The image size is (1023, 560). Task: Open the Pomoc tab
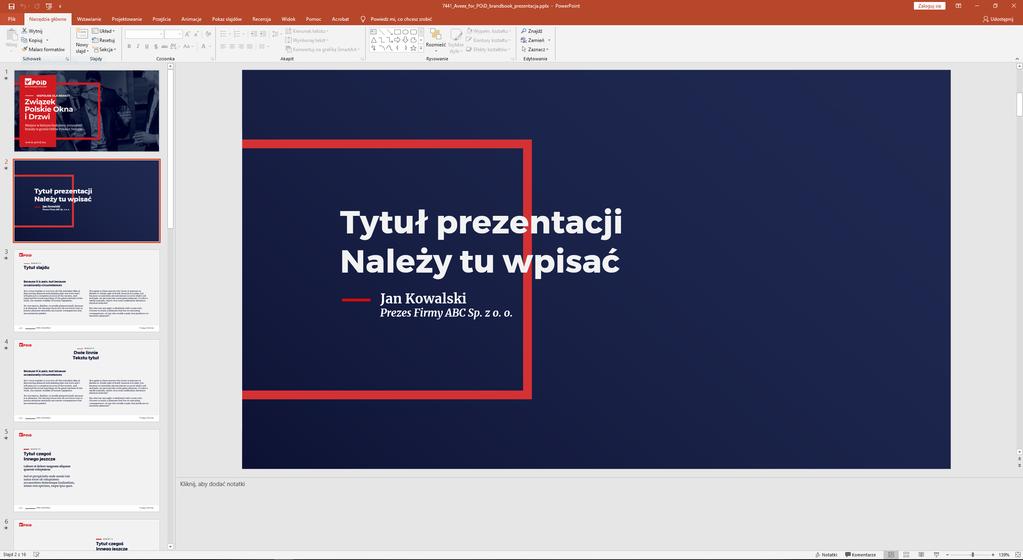tap(314, 19)
